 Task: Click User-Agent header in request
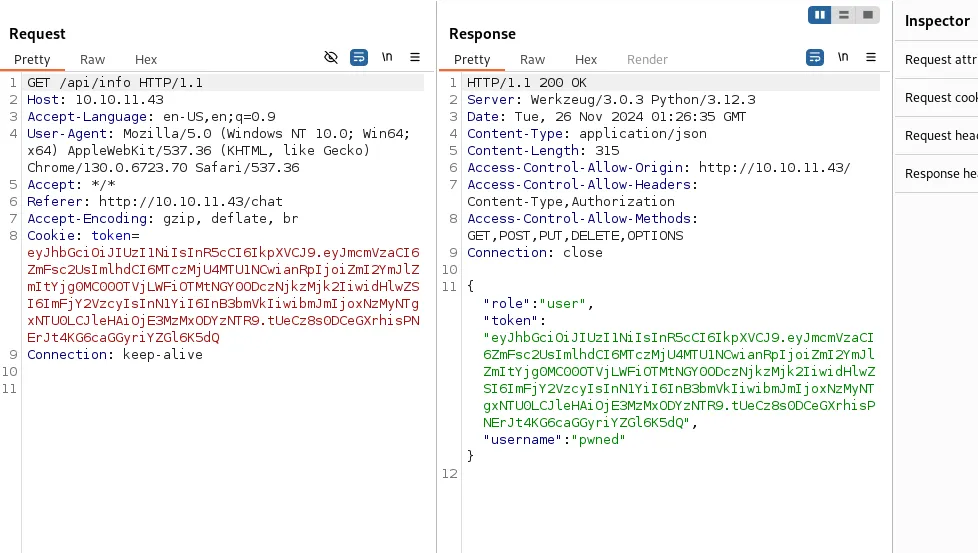point(218,150)
